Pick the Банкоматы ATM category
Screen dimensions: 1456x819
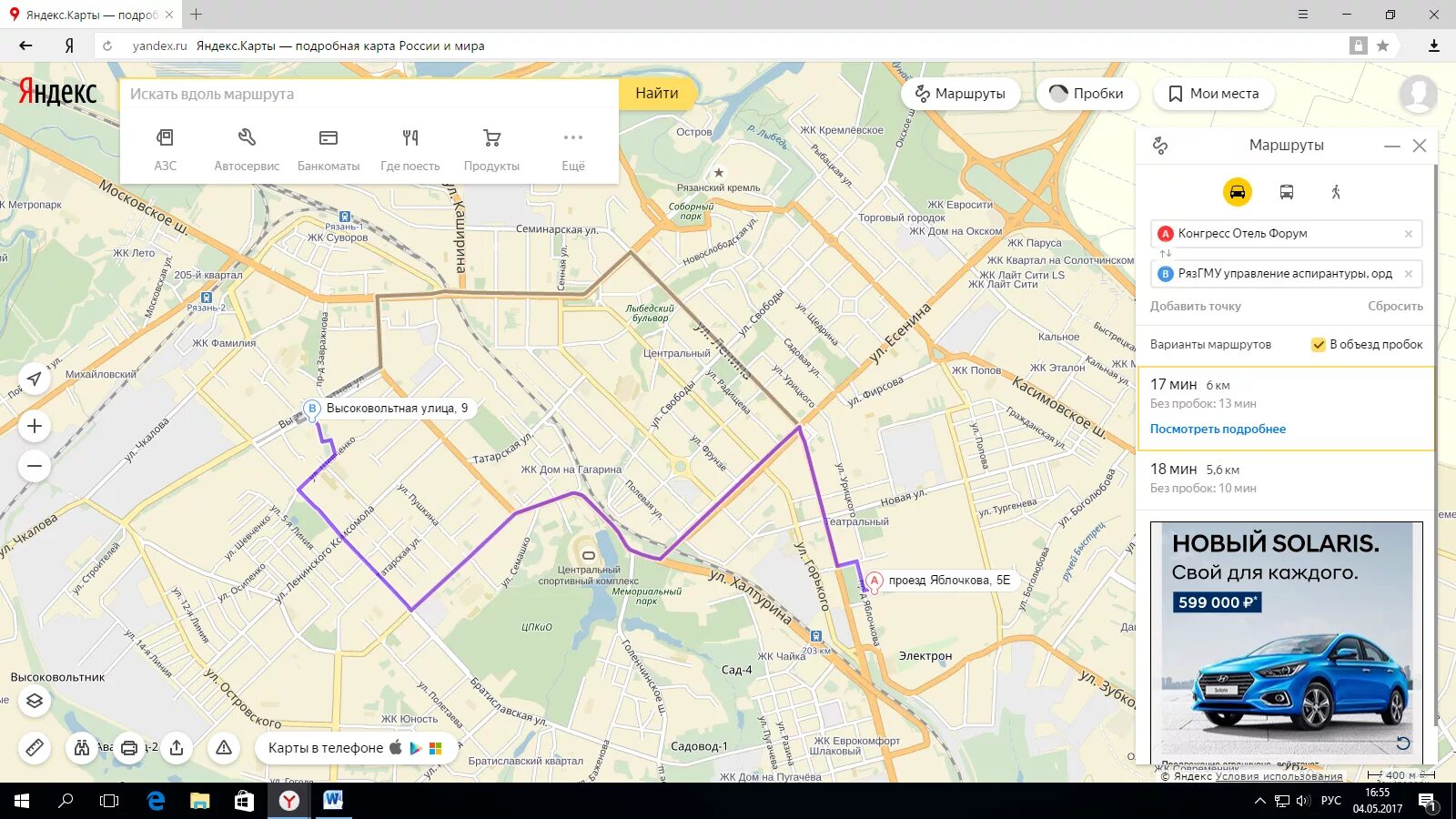[x=329, y=149]
